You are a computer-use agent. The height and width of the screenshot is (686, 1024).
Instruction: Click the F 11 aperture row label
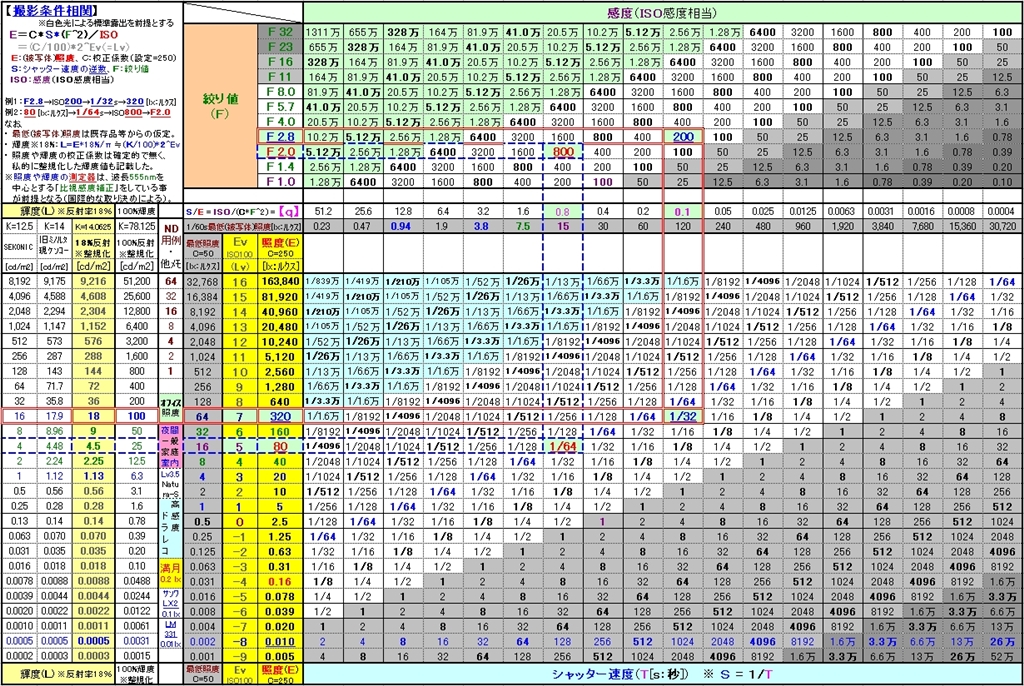[x=280, y=76]
